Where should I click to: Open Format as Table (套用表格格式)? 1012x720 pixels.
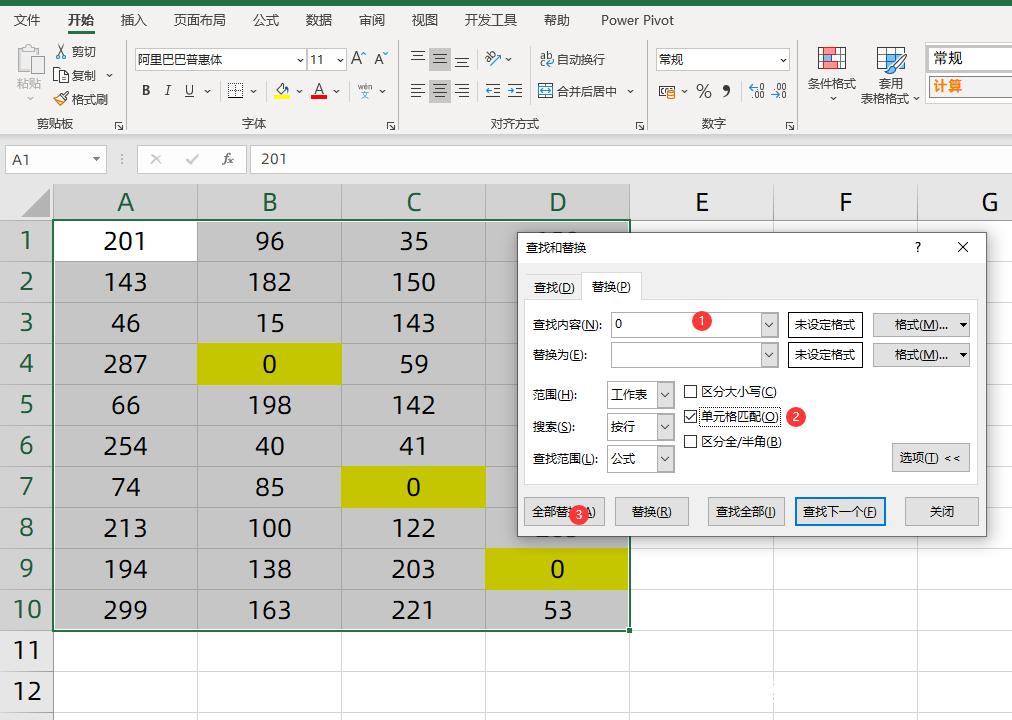click(890, 75)
